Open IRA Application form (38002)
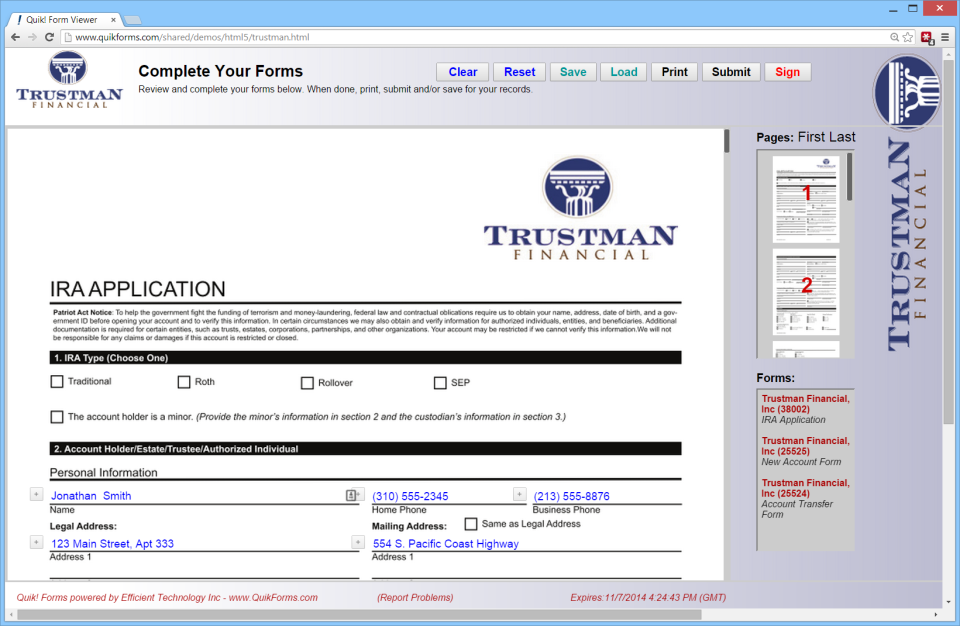 [805, 409]
